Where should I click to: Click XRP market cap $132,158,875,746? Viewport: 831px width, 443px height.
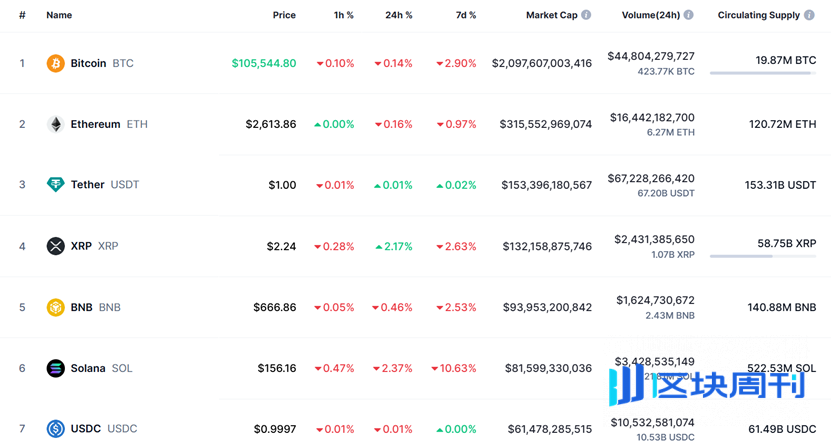[547, 246]
